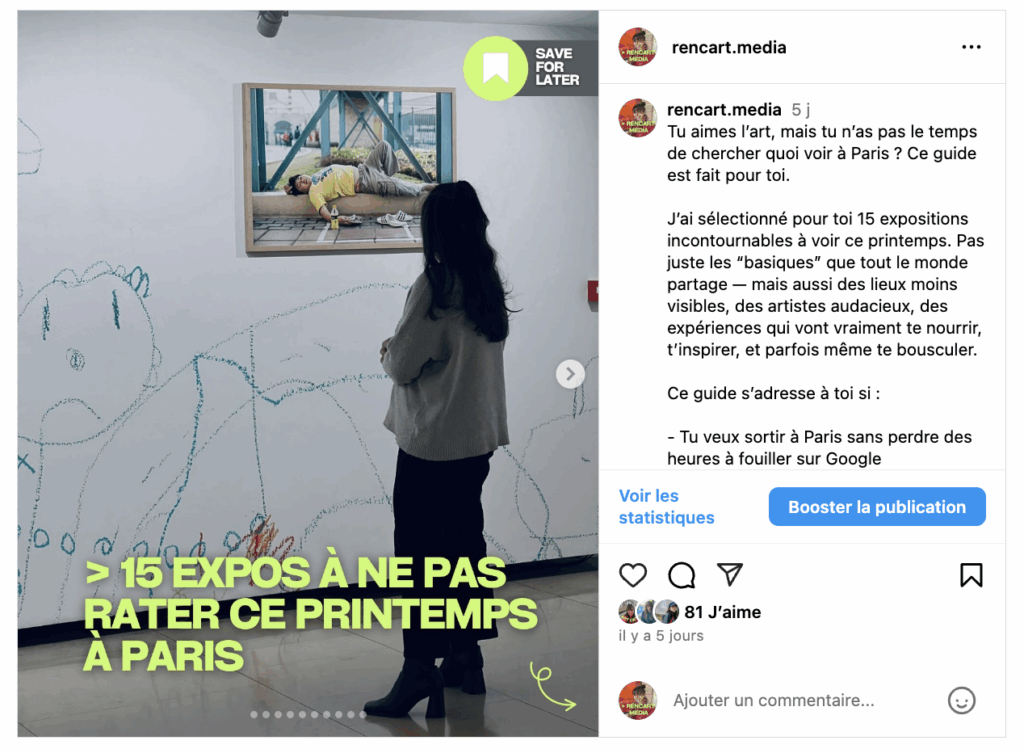The image size is (1024, 753).
Task: Click the caption author avatar
Action: point(637,118)
